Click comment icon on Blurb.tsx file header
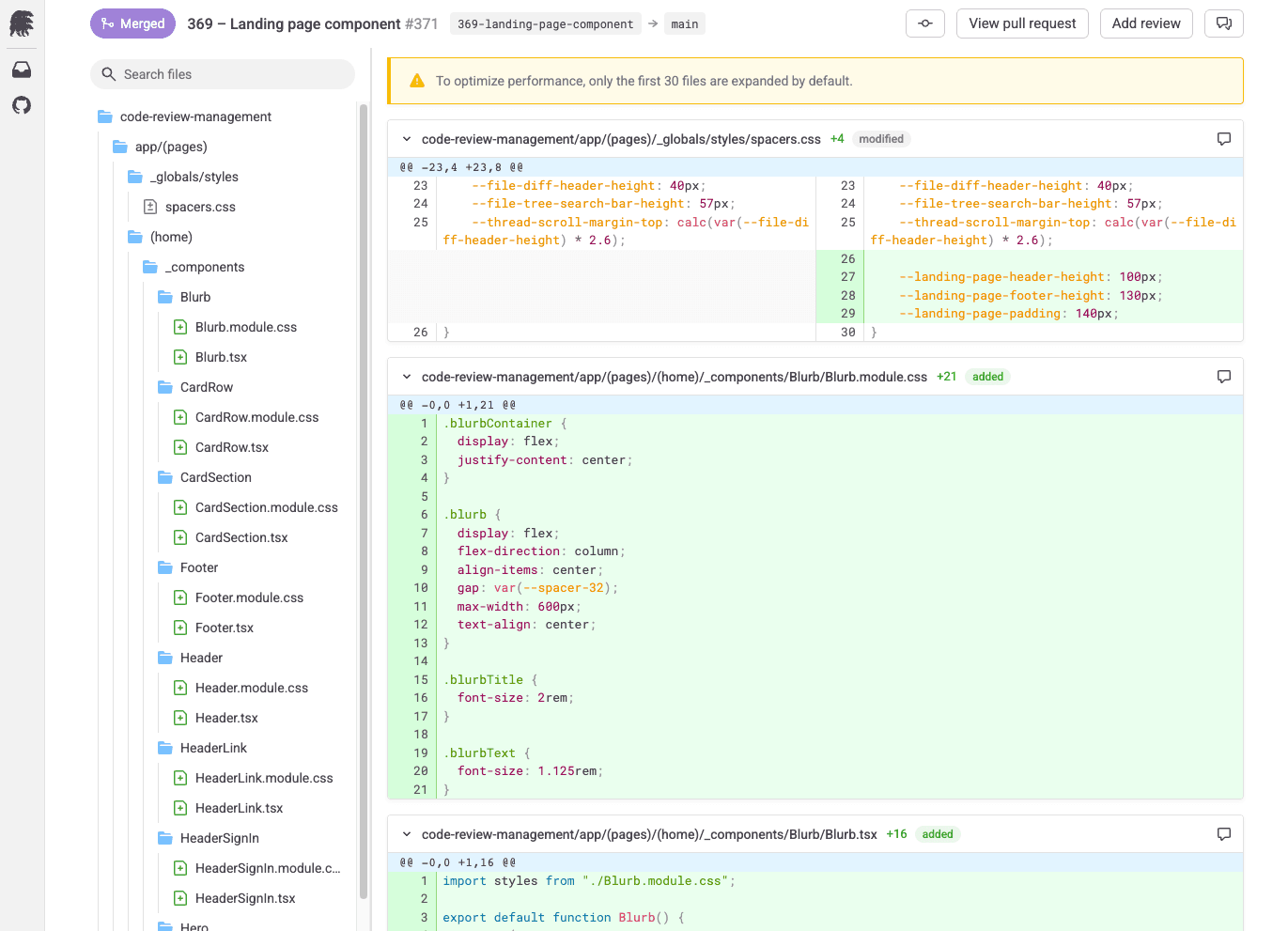Viewport: 1288px width, 931px height. (x=1224, y=834)
